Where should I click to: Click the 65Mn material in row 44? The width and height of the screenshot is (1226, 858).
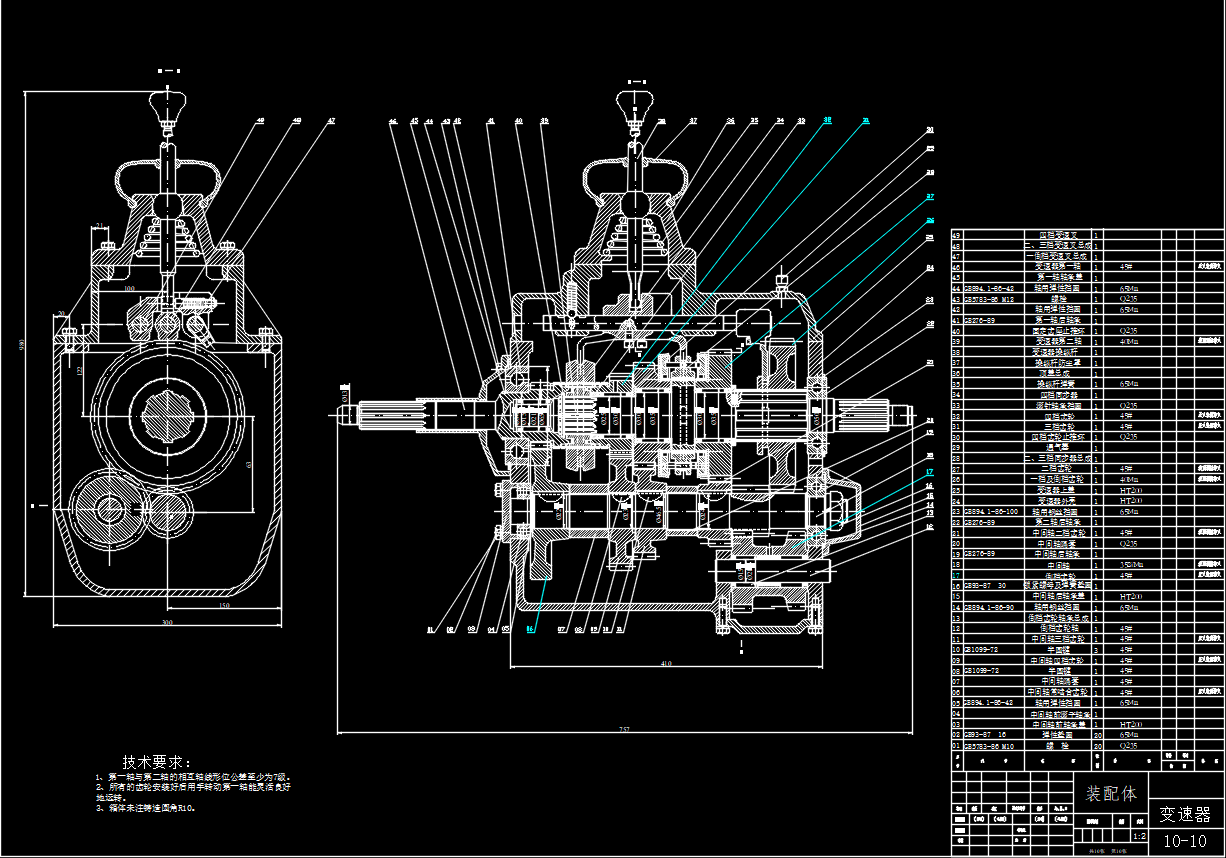tap(1129, 288)
